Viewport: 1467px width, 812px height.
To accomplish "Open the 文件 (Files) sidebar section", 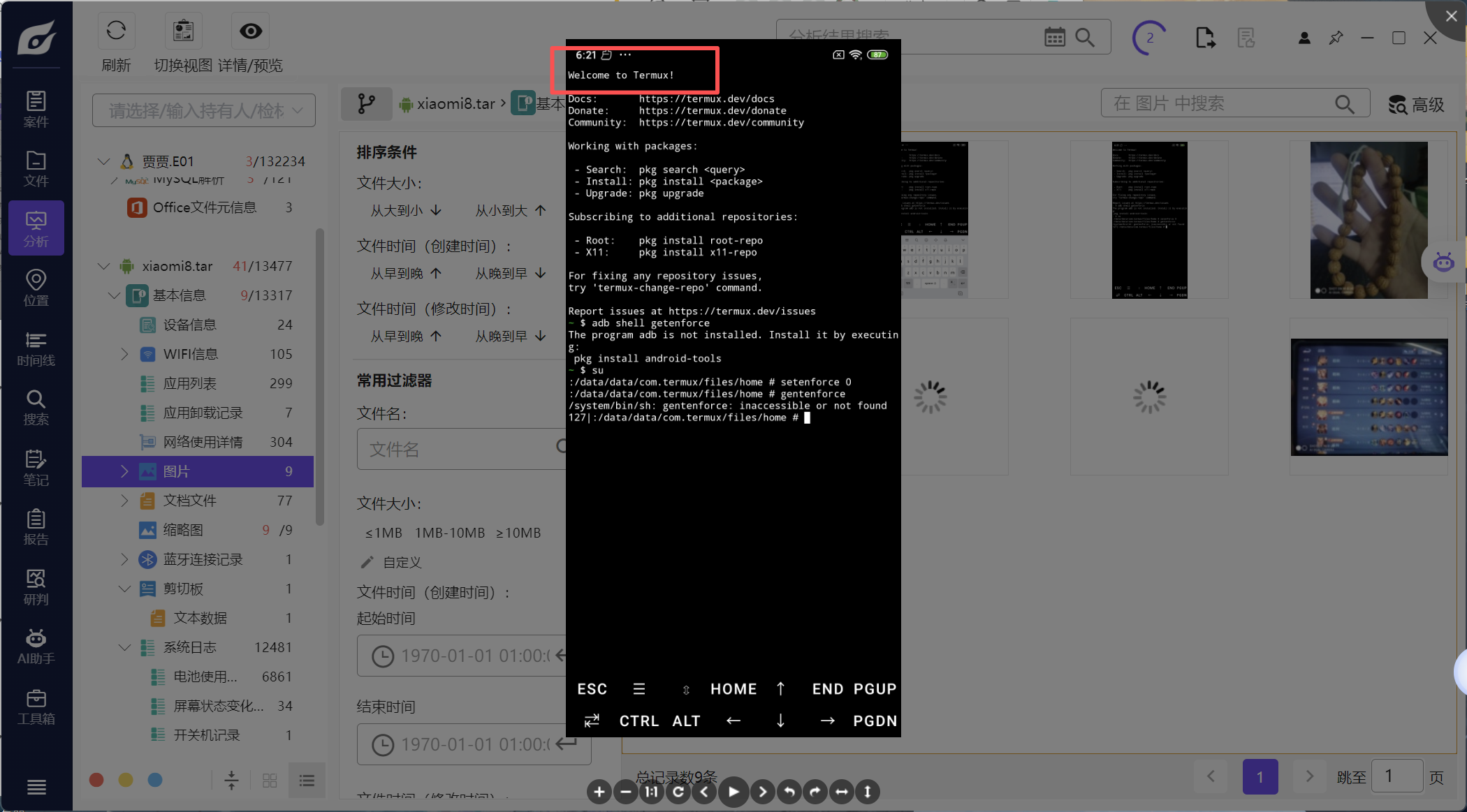I will [x=36, y=169].
